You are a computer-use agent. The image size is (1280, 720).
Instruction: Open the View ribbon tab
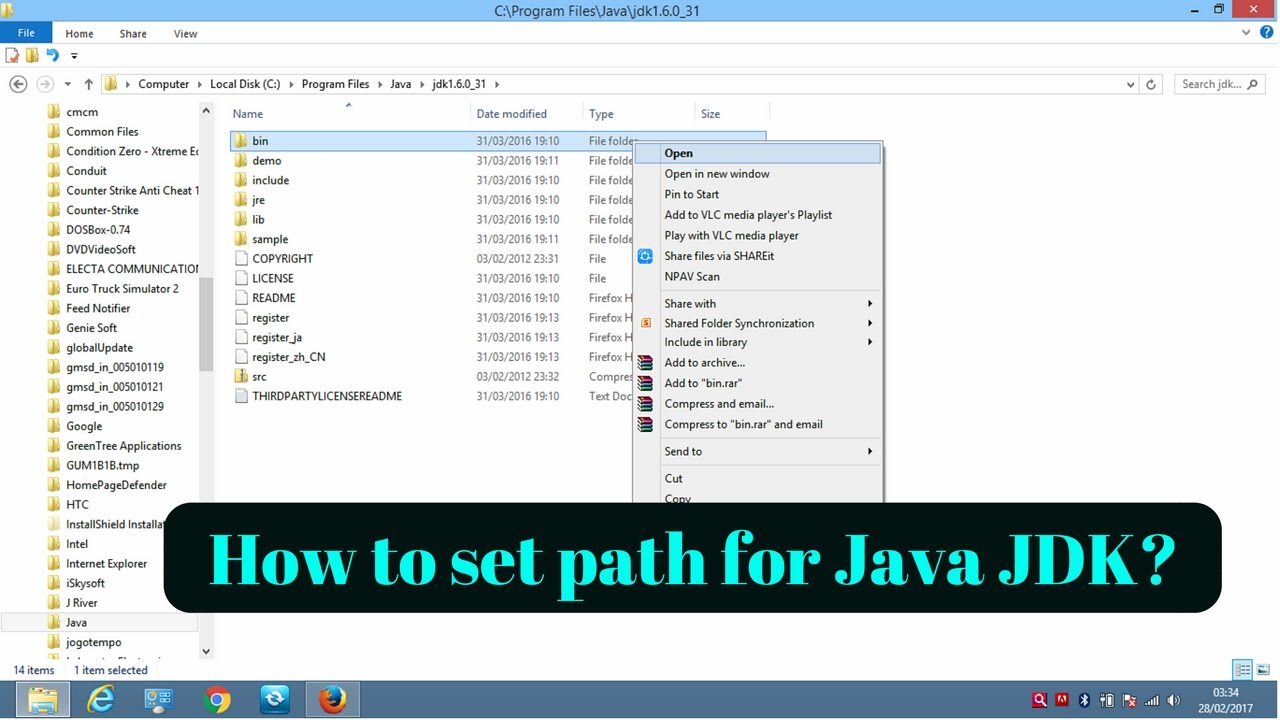click(186, 33)
